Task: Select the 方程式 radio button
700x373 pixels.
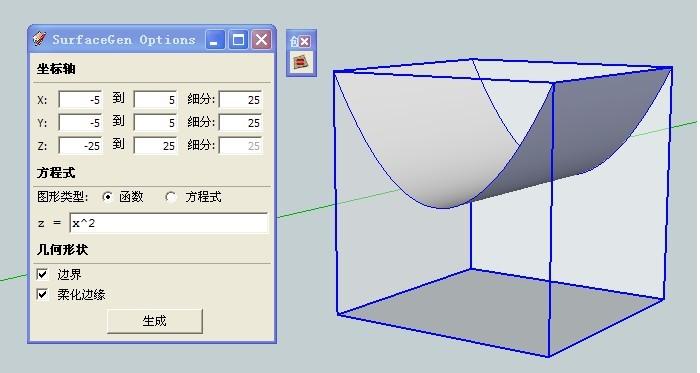Action: 171,197
